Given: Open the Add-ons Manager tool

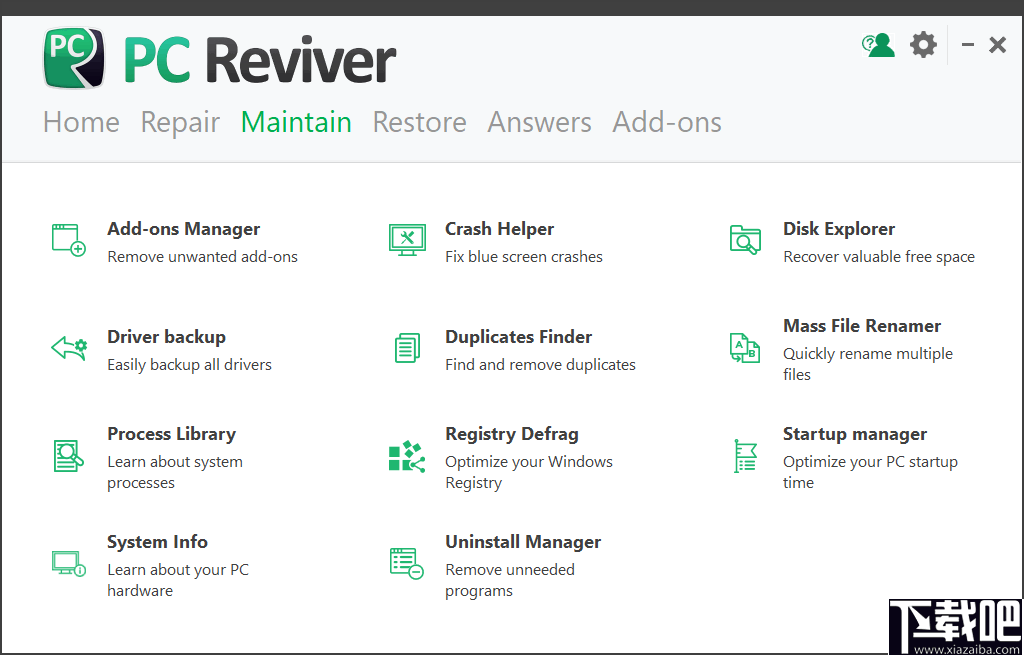Looking at the screenshot, I should tap(183, 228).
